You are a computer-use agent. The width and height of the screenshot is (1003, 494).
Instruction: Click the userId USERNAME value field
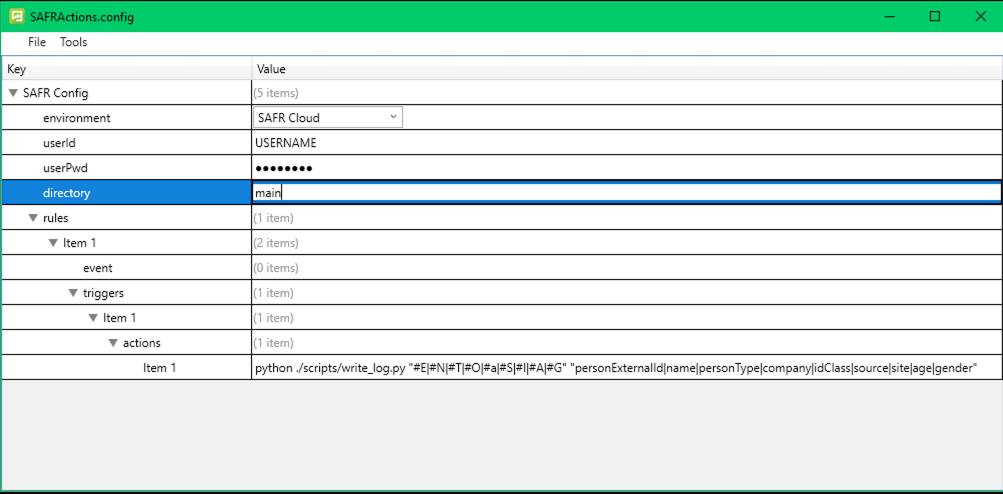(x=625, y=143)
